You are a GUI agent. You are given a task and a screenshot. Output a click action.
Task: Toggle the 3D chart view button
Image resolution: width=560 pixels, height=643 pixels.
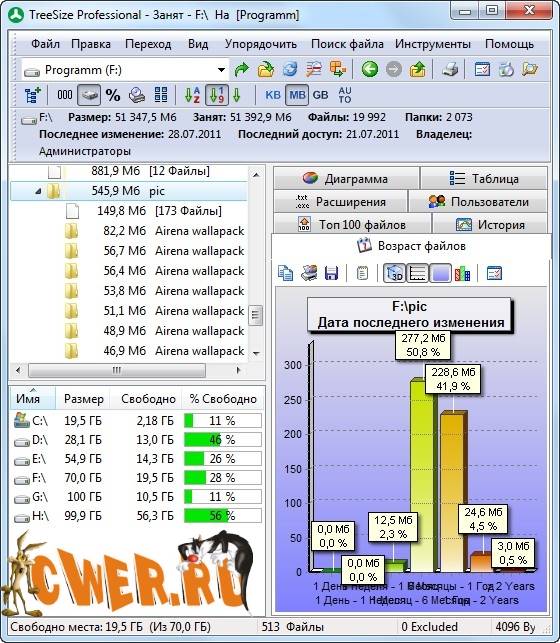[x=394, y=273]
